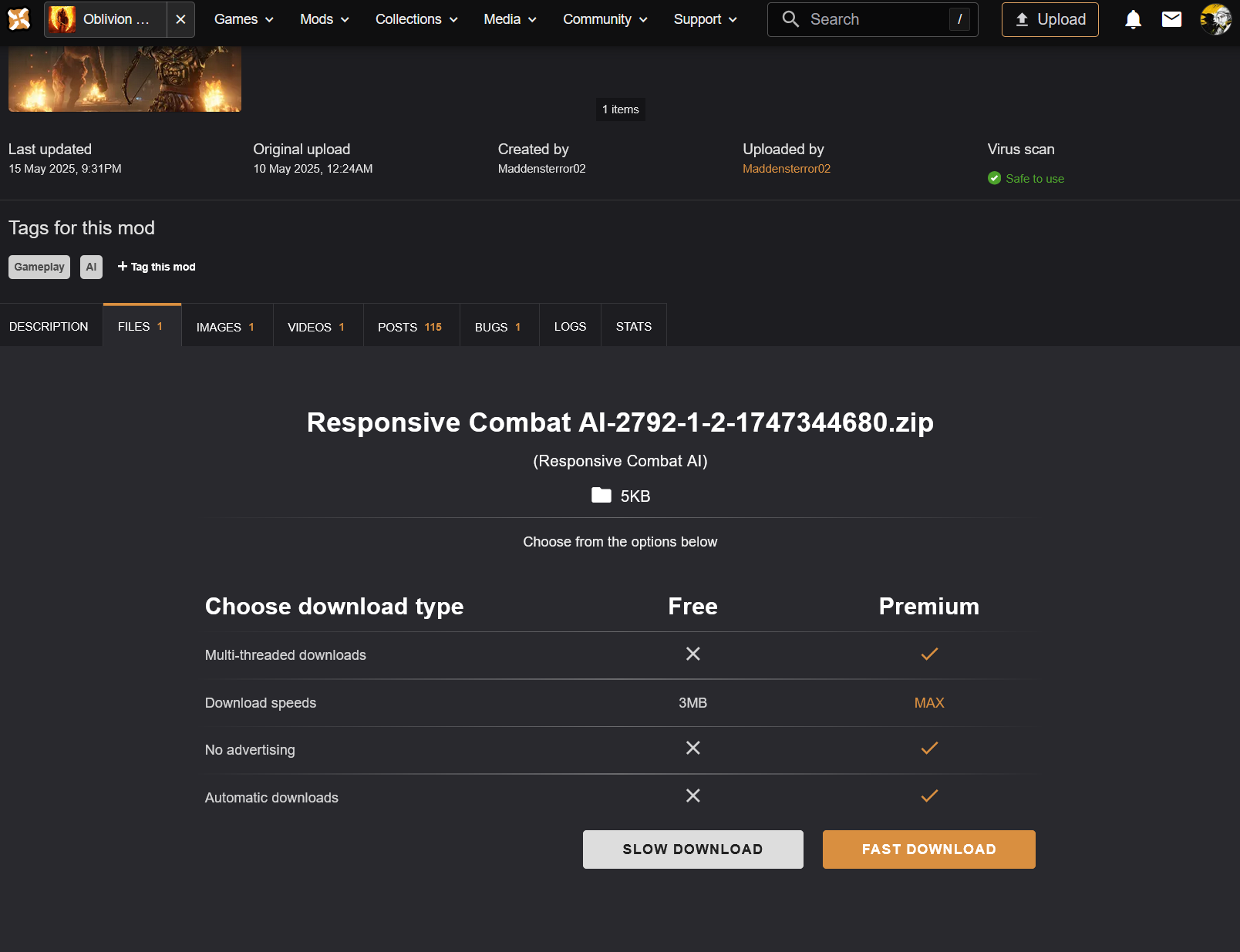Viewport: 1240px width, 952px height.
Task: Switch to the Bugs tab
Action: pyautogui.click(x=499, y=327)
